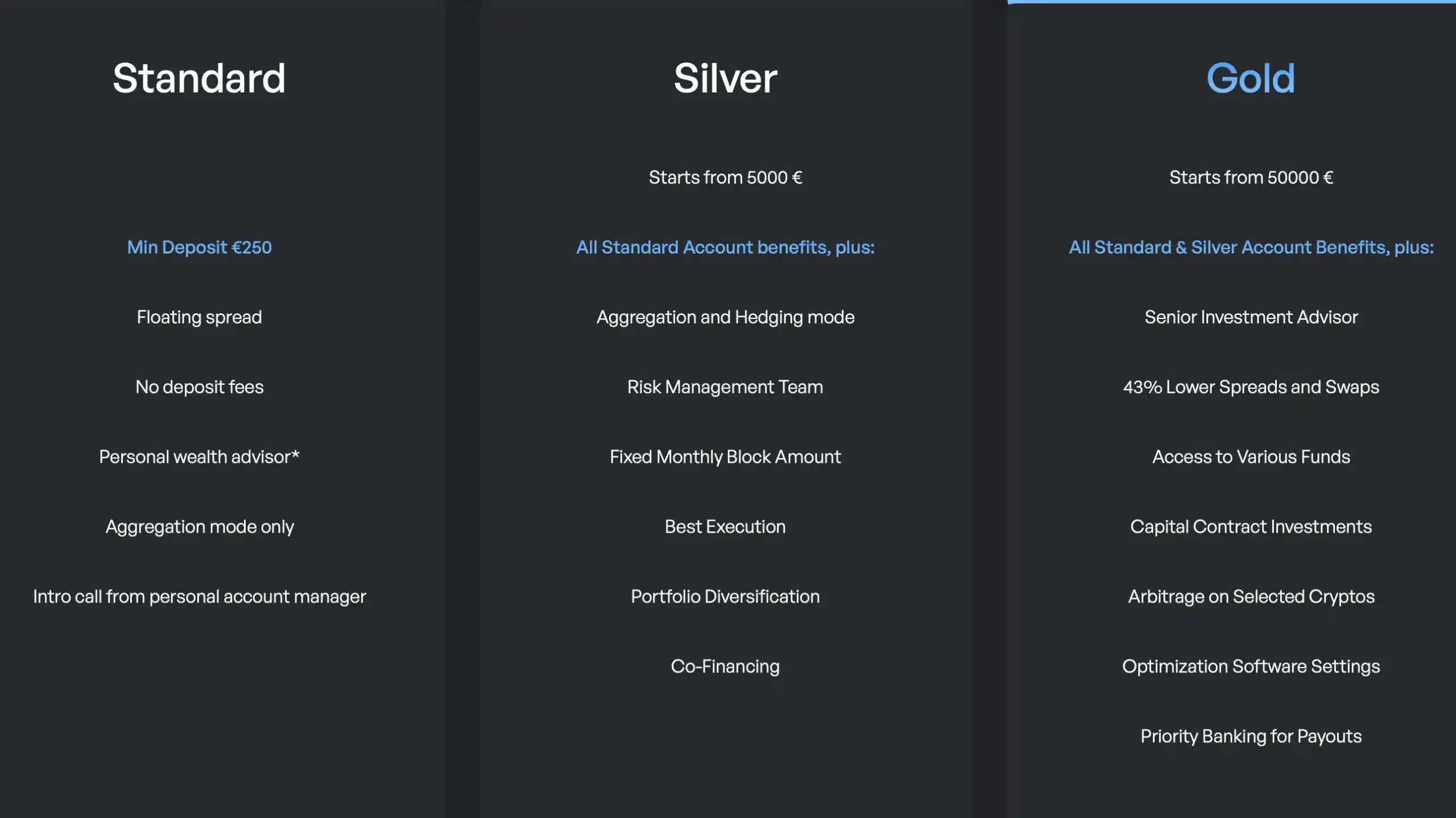The height and width of the screenshot is (818, 1456).
Task: Click Starts from 50000 € label
Action: tap(1251, 177)
